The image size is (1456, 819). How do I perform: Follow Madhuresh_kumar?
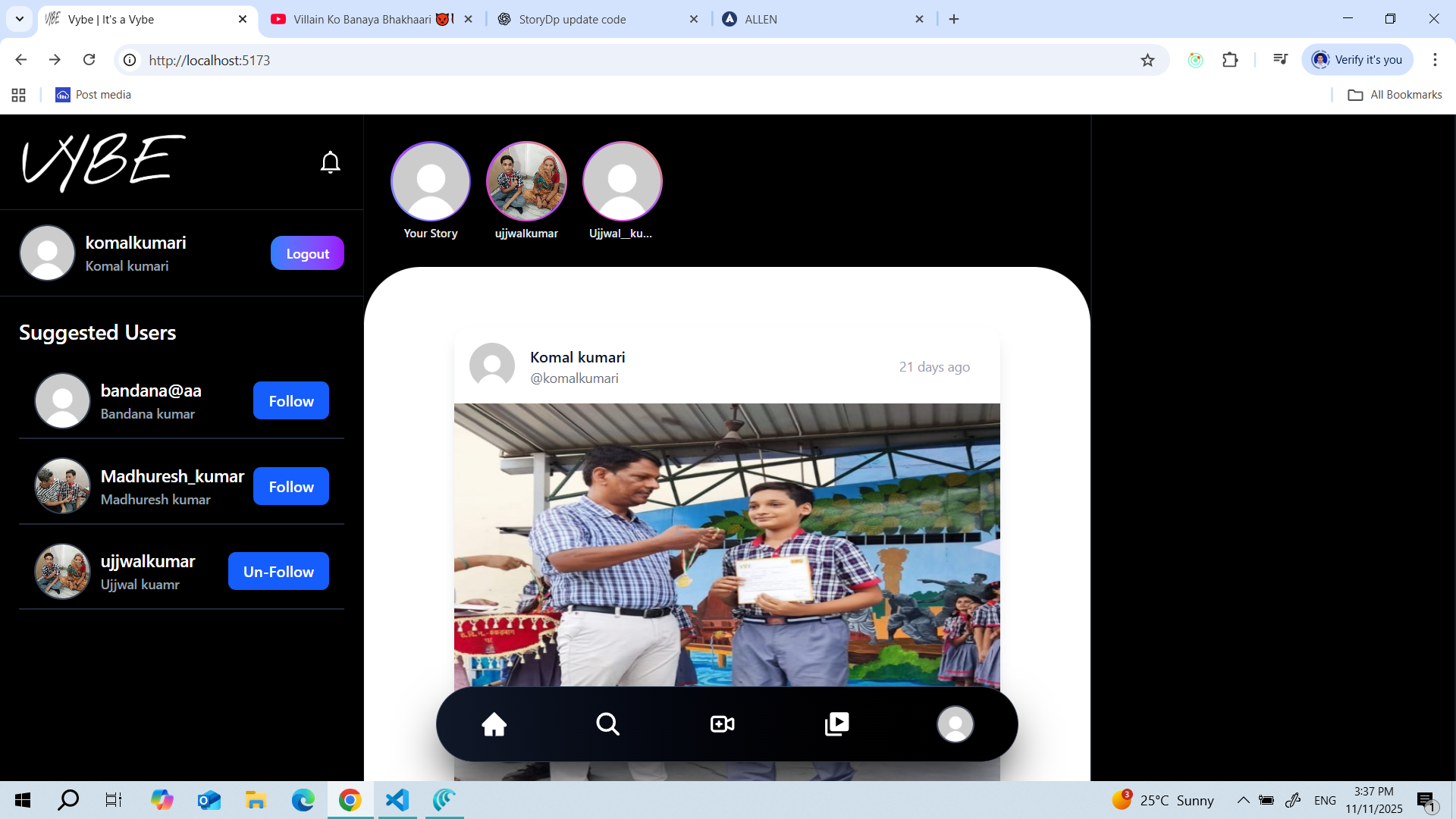(x=290, y=486)
